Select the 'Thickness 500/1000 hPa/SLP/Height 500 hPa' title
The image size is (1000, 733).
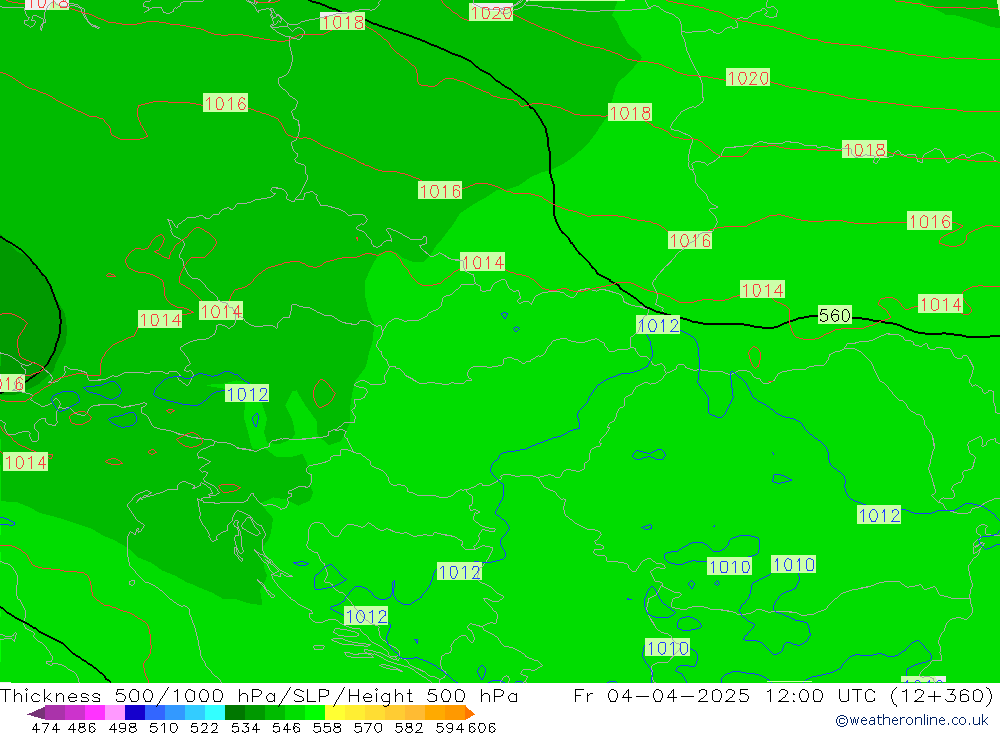coord(259,695)
